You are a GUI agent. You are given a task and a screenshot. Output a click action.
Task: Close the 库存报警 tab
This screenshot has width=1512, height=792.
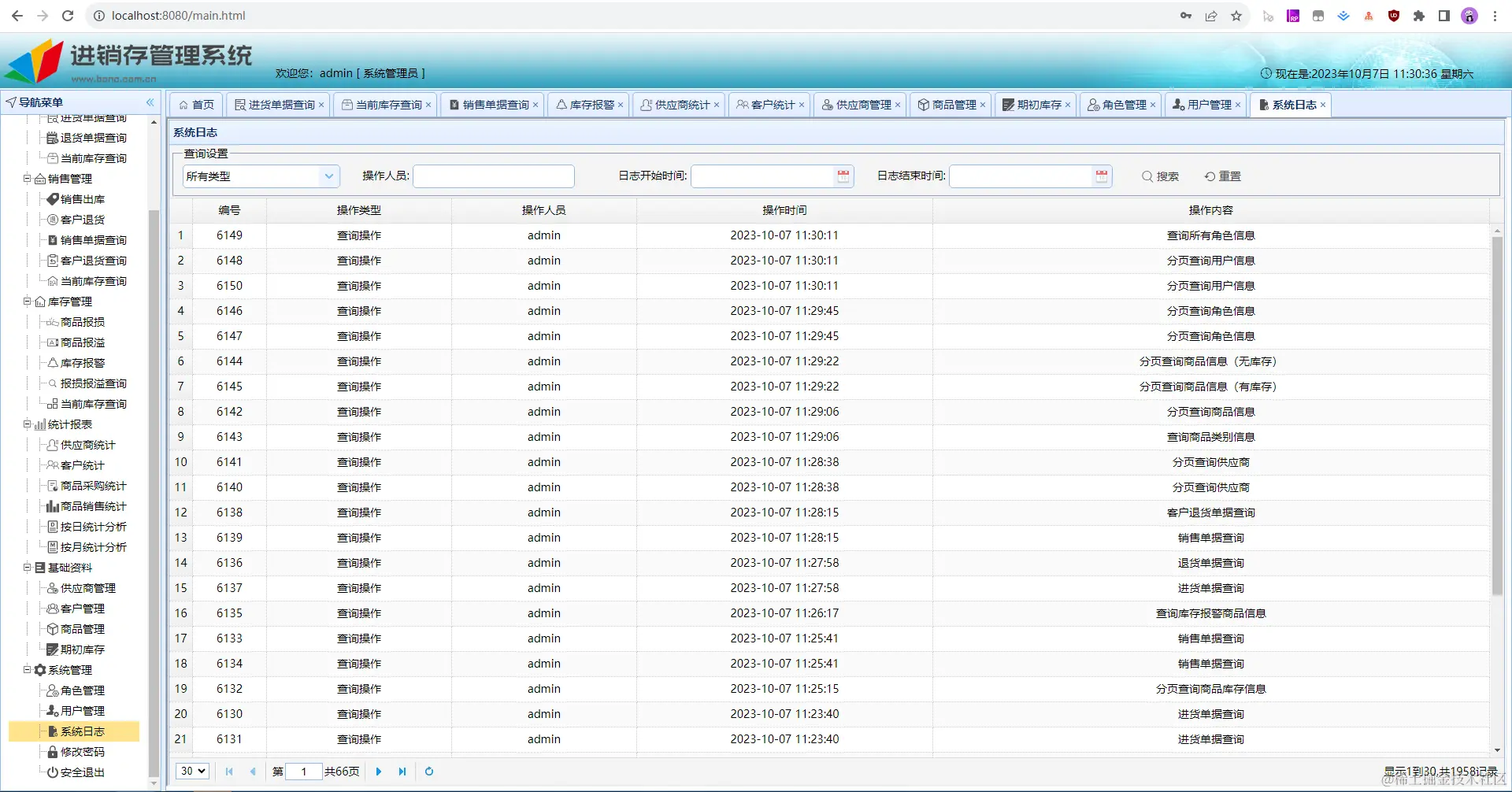click(621, 105)
